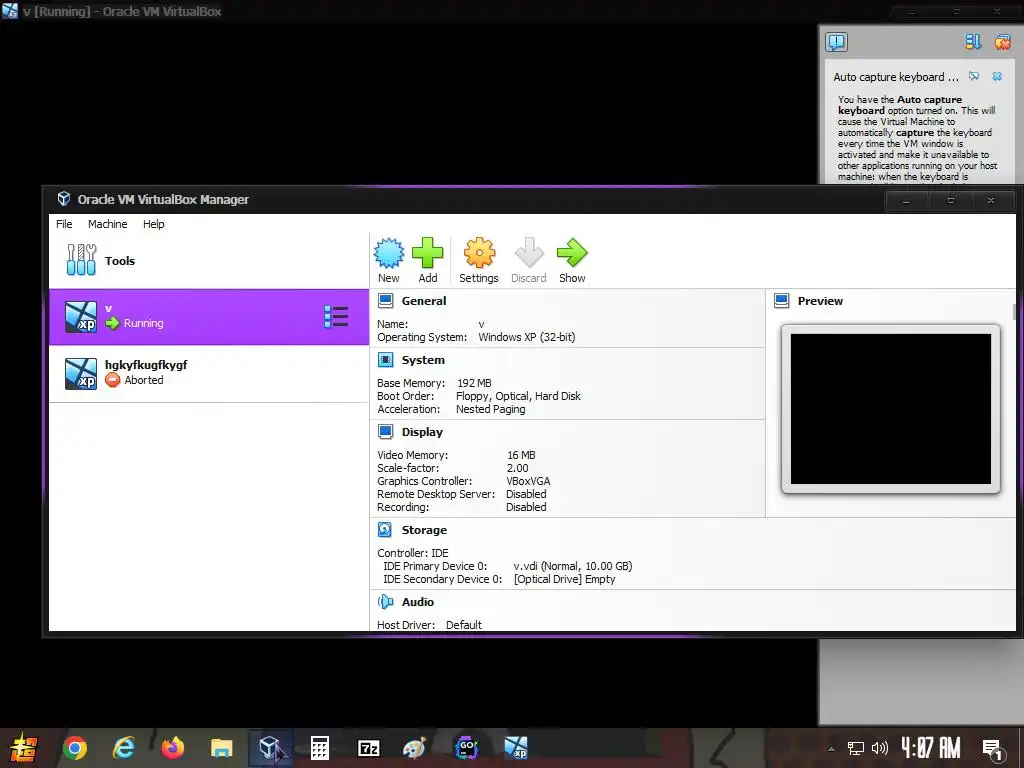Click the 'v.vdi (Normal, 10.00 GB)' storage entry
Viewport: 1024px width, 768px height.
coord(573,566)
